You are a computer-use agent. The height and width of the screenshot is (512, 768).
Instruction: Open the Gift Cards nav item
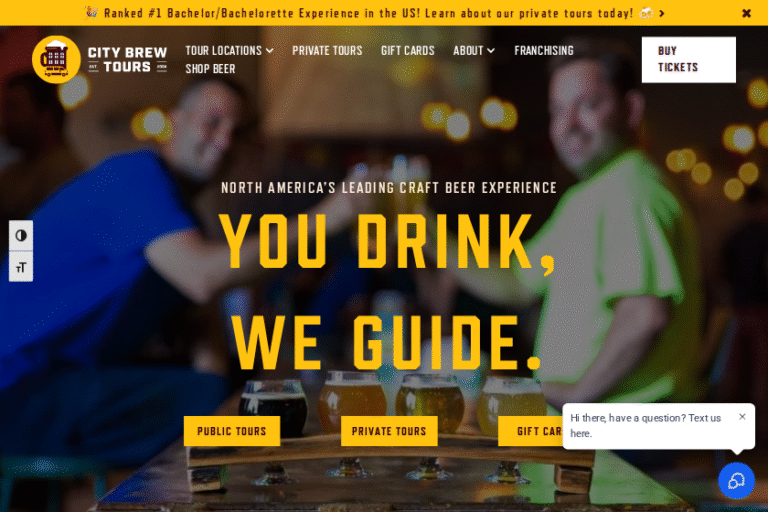408,50
